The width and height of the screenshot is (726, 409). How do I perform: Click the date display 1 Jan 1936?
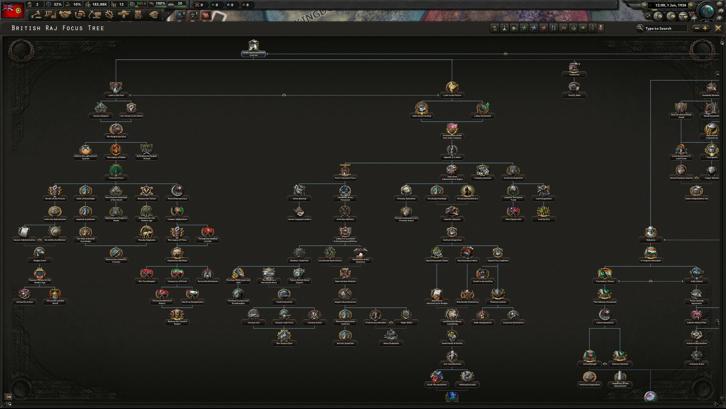(x=670, y=5)
